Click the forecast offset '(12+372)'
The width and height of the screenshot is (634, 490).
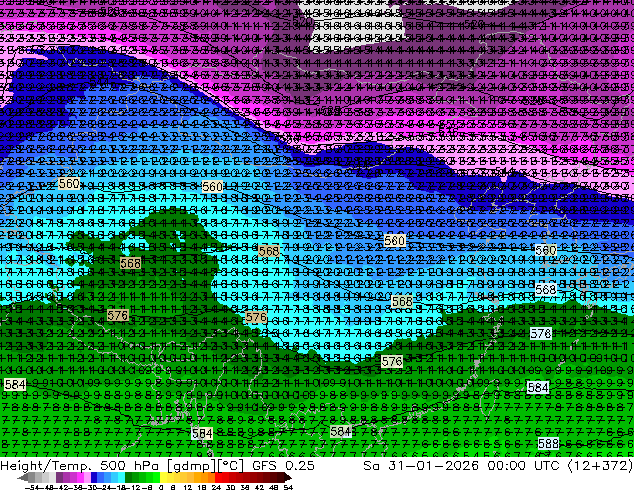[600, 466]
